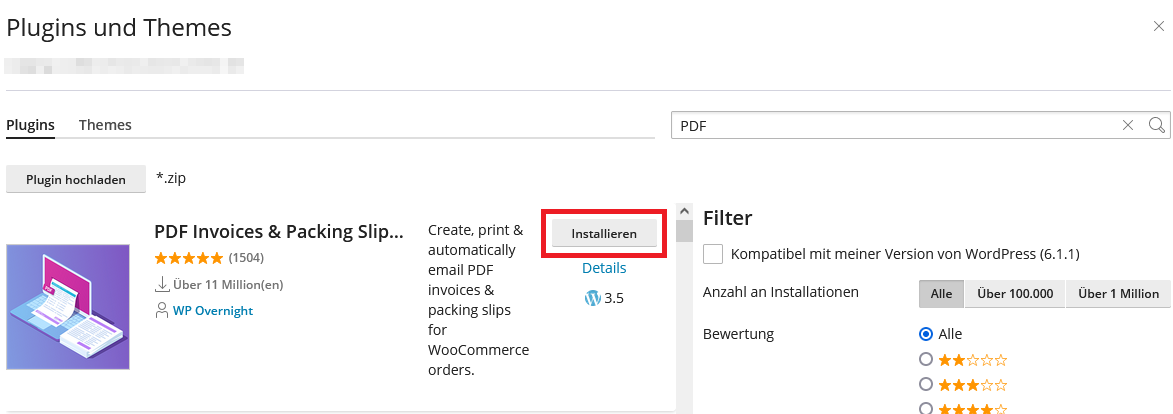This screenshot has width=1173, height=414.
Task: Select the two-star rating radio button
Action: coord(926,359)
